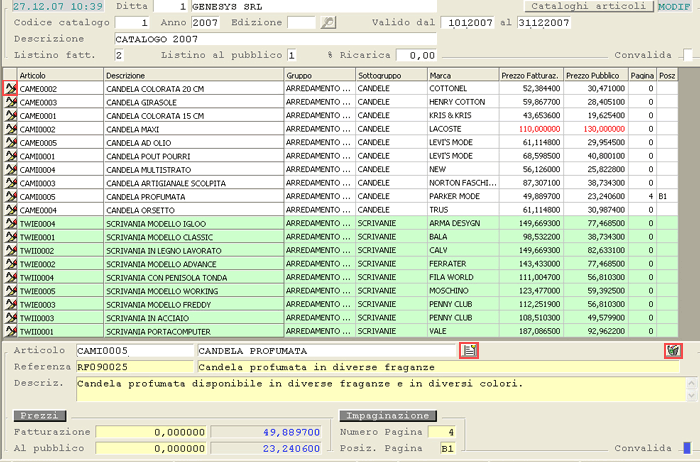This screenshot has width=700, height=462.
Task: Click the Cataloghi articoli button
Action: tap(588, 6)
